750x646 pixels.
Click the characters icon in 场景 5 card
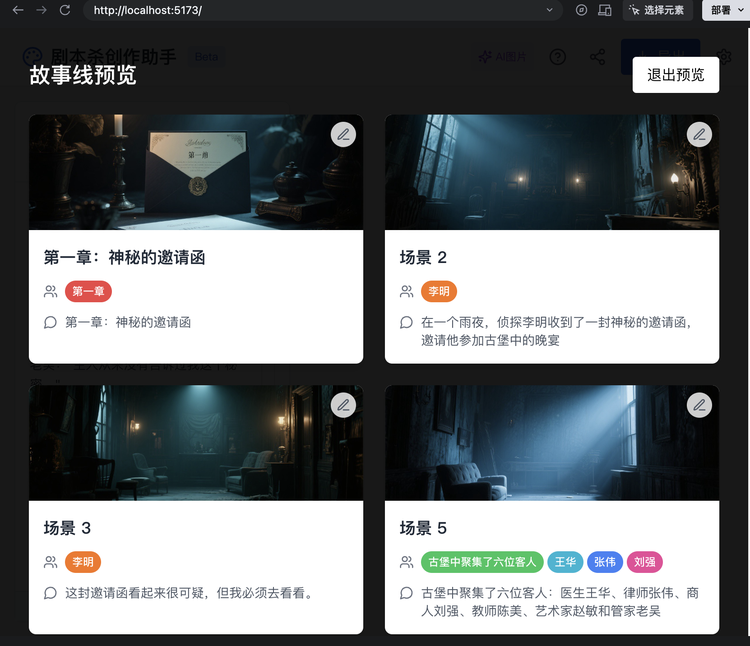(x=407, y=562)
